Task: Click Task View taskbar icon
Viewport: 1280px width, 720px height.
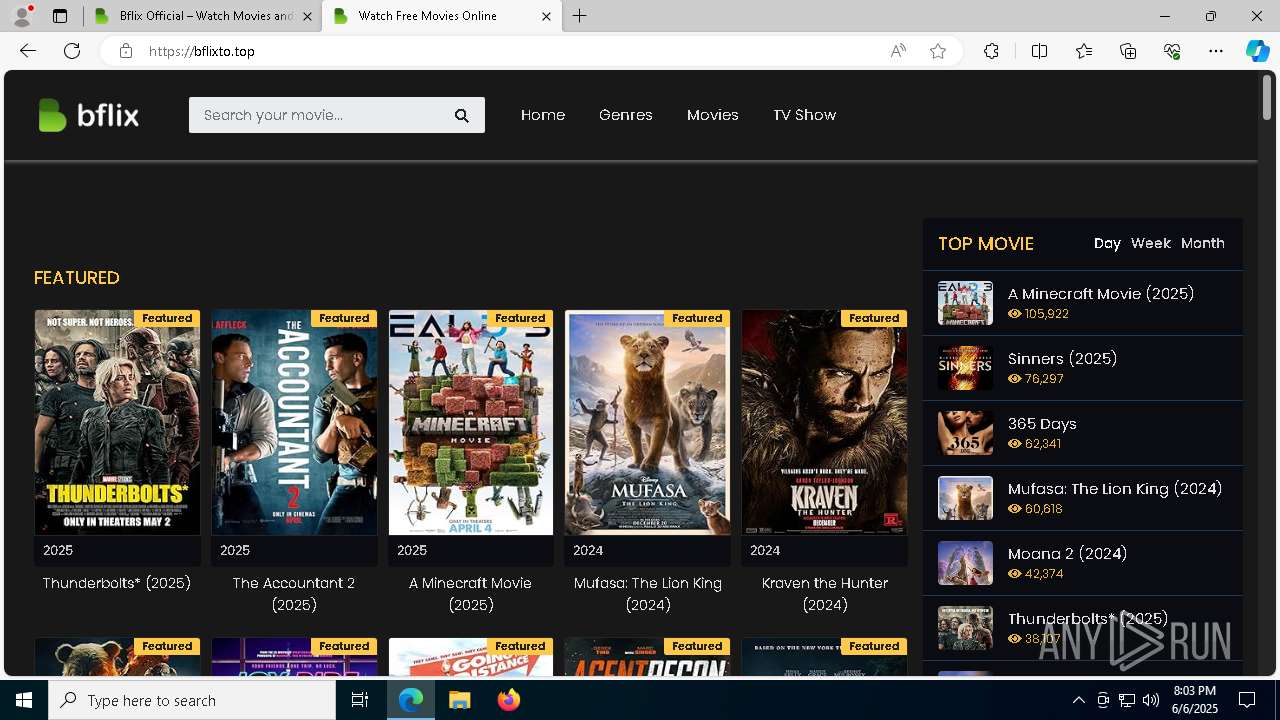Action: point(360,700)
